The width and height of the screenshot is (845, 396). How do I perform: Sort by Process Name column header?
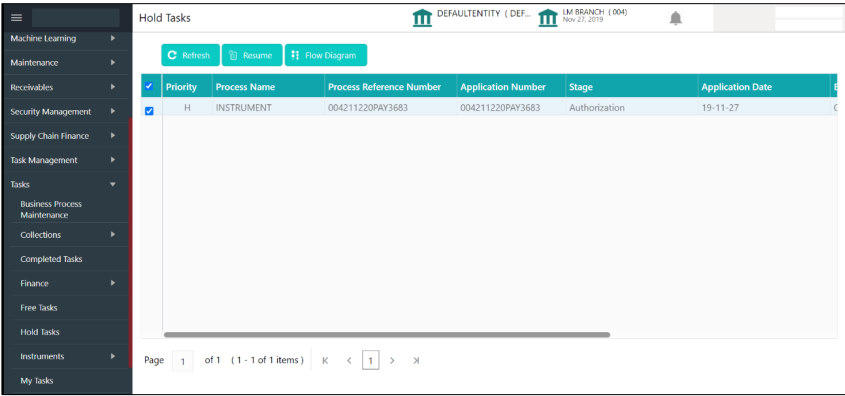pos(245,87)
